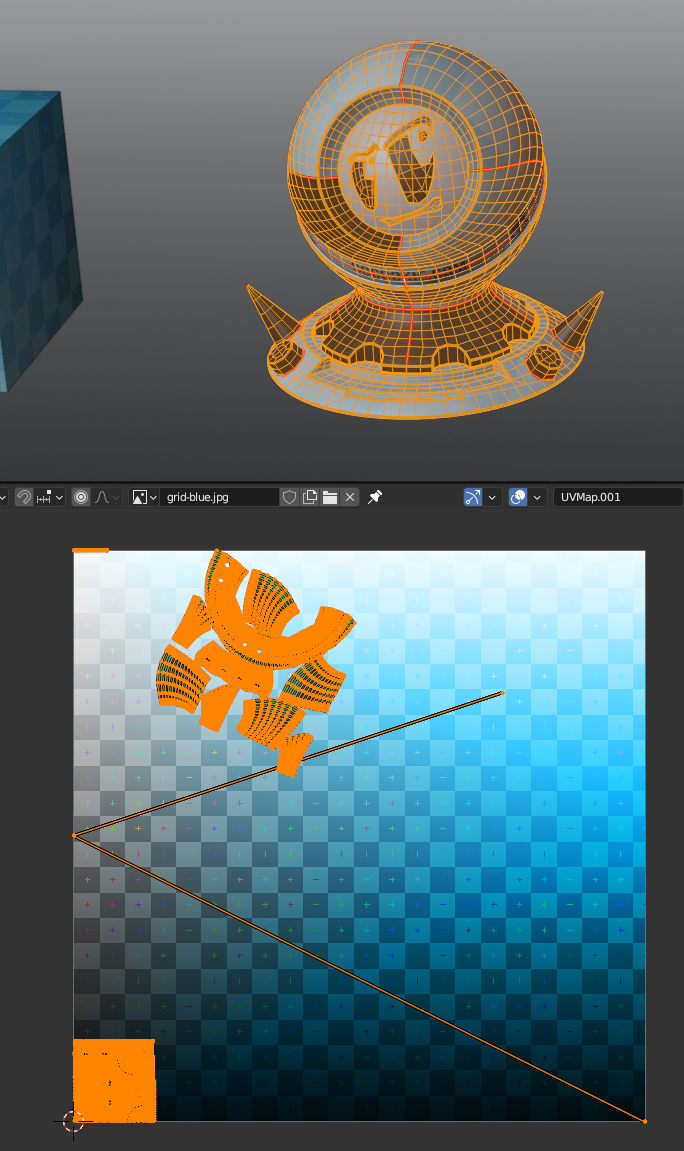Open the image browse dropdown icon
The height and width of the screenshot is (1151, 684).
[144, 497]
